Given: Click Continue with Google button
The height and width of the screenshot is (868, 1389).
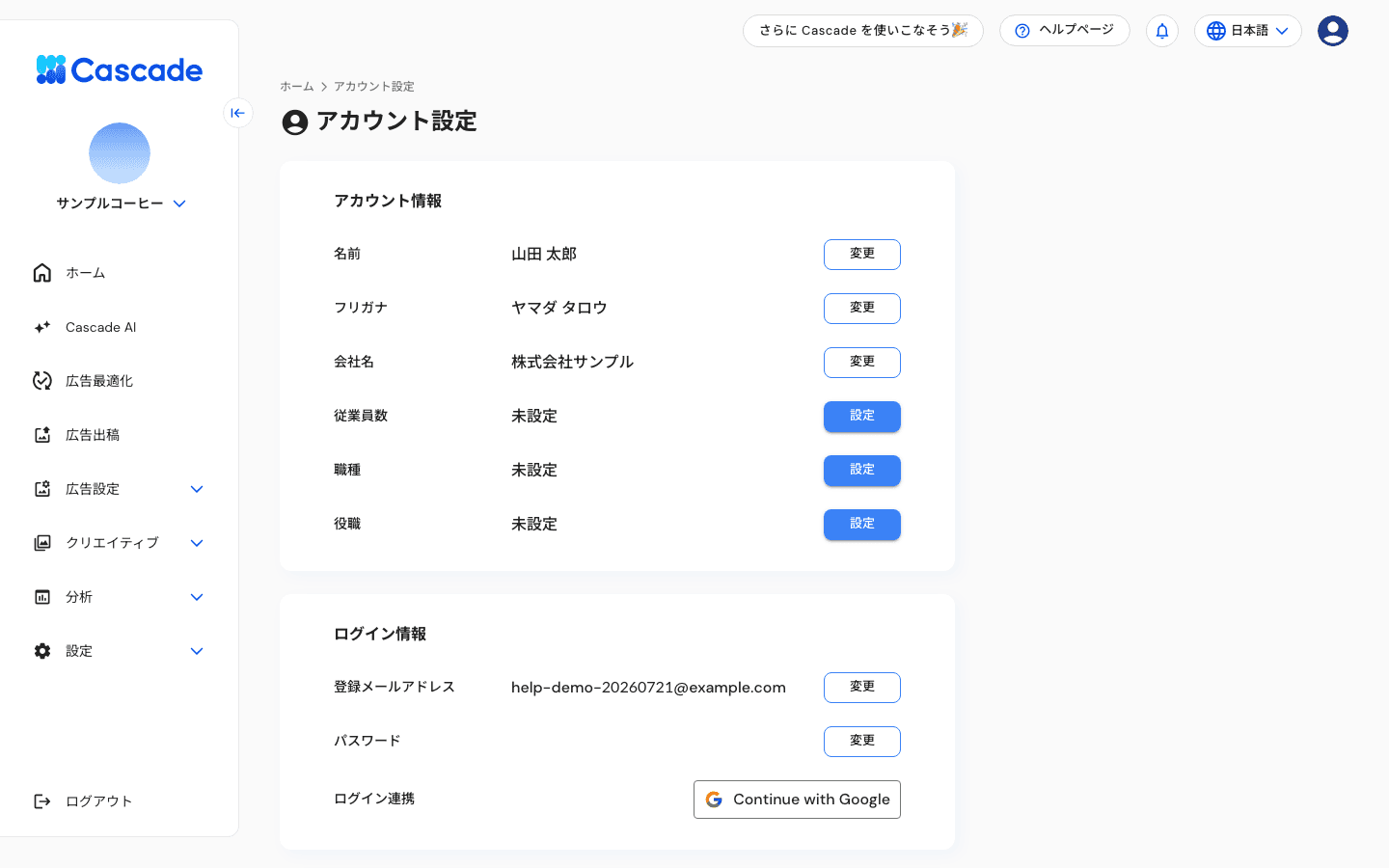Looking at the screenshot, I should 797,800.
